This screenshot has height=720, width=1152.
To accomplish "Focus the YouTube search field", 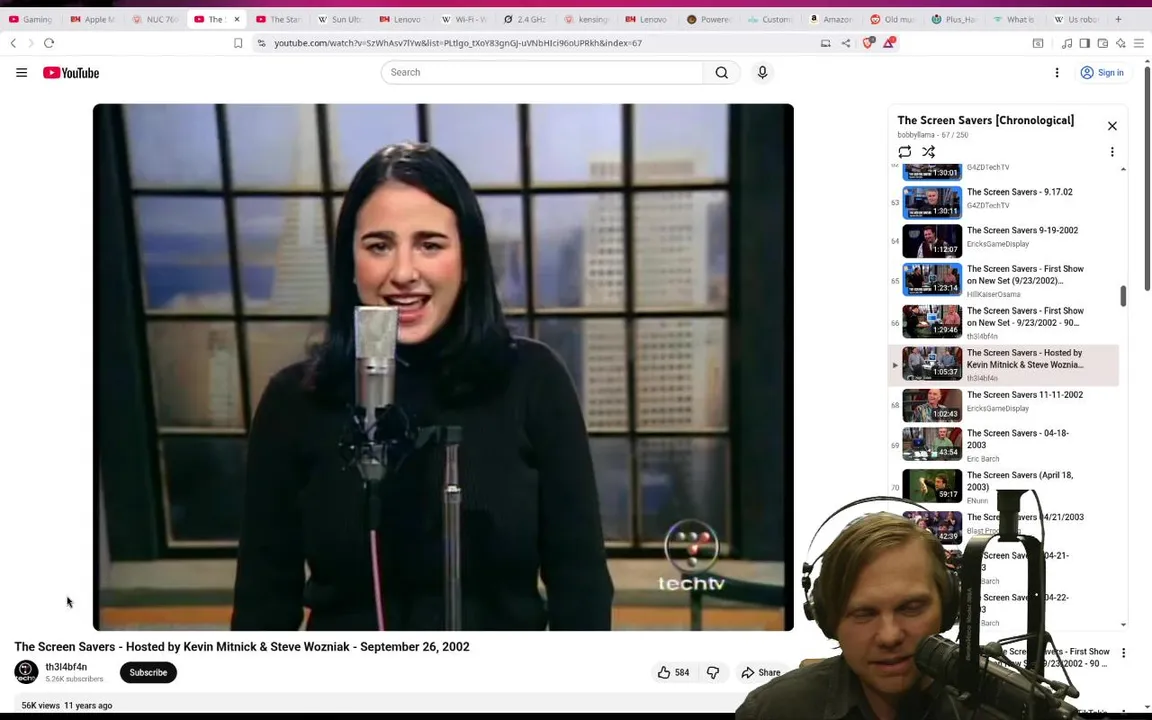I will 542,73.
